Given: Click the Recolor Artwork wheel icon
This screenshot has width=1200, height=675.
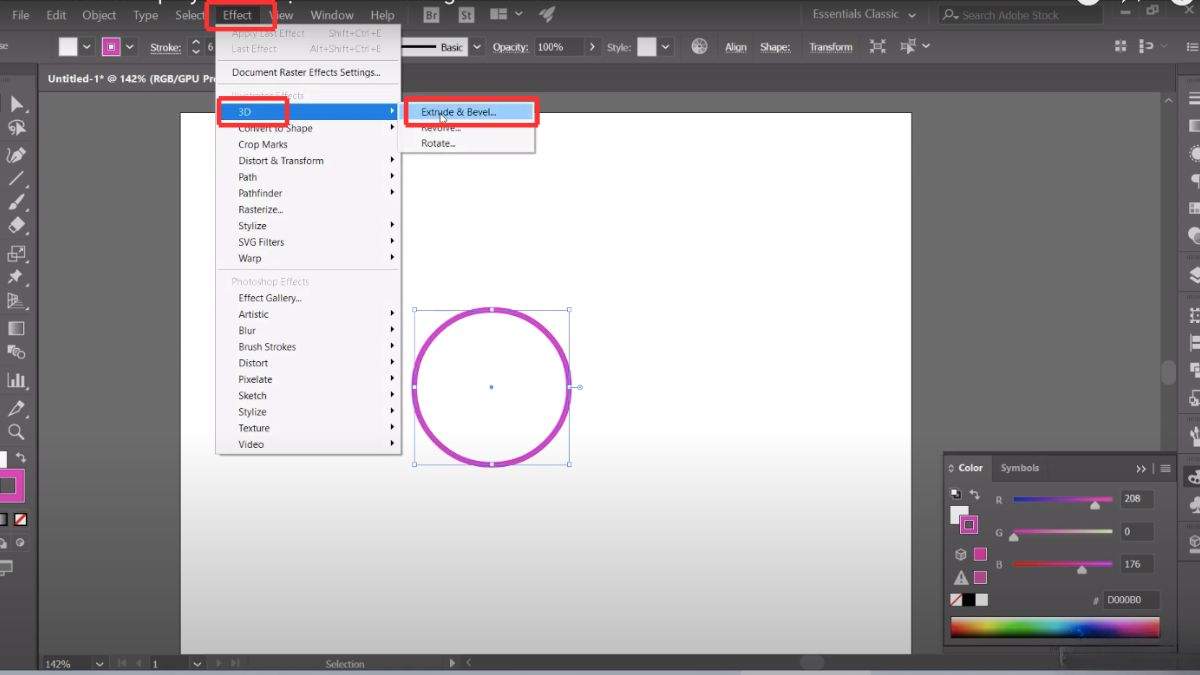Looking at the screenshot, I should [x=700, y=47].
